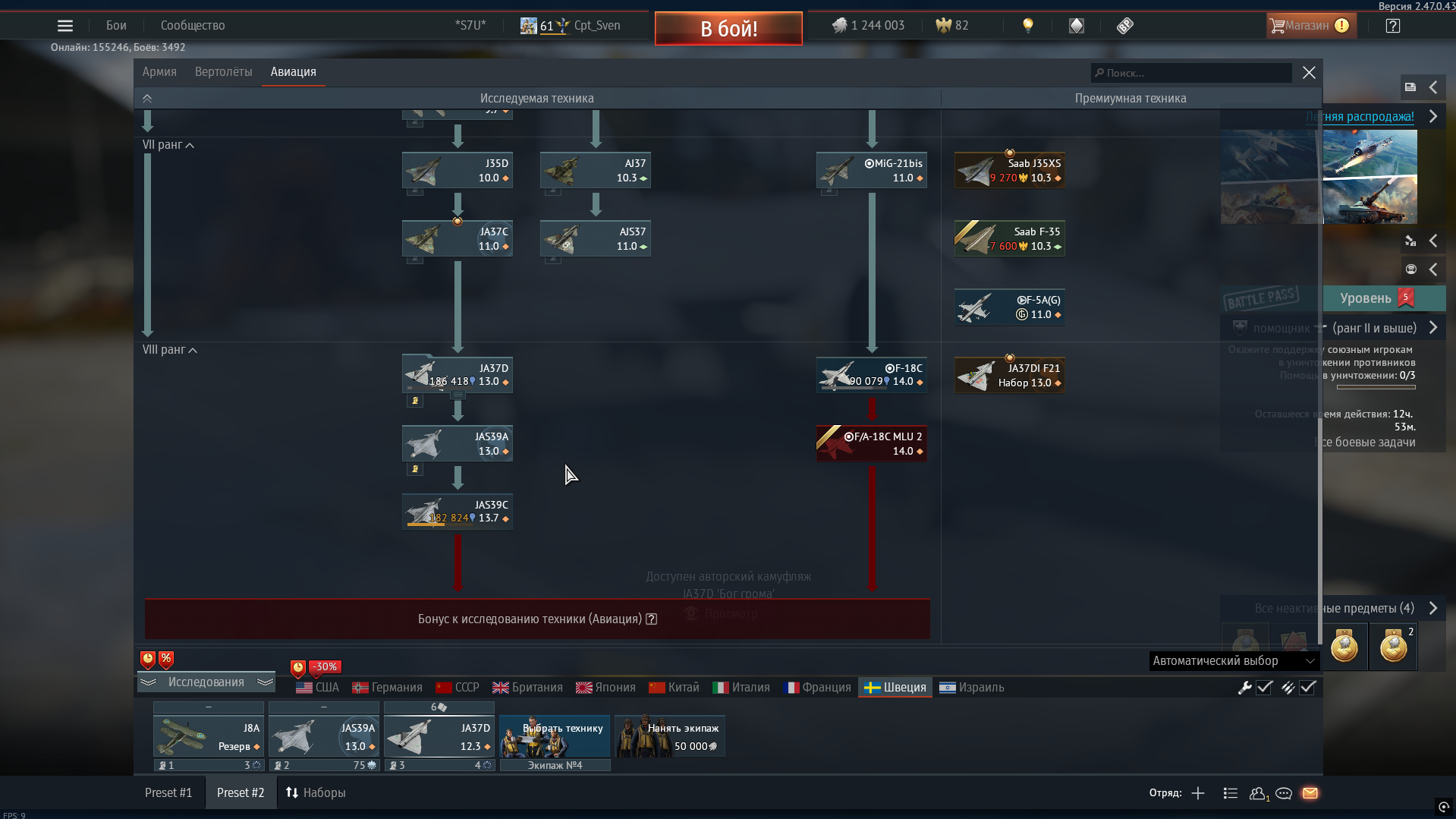1456x819 pixels.
Task: Select the F-18C aircraft
Action: 872,375
